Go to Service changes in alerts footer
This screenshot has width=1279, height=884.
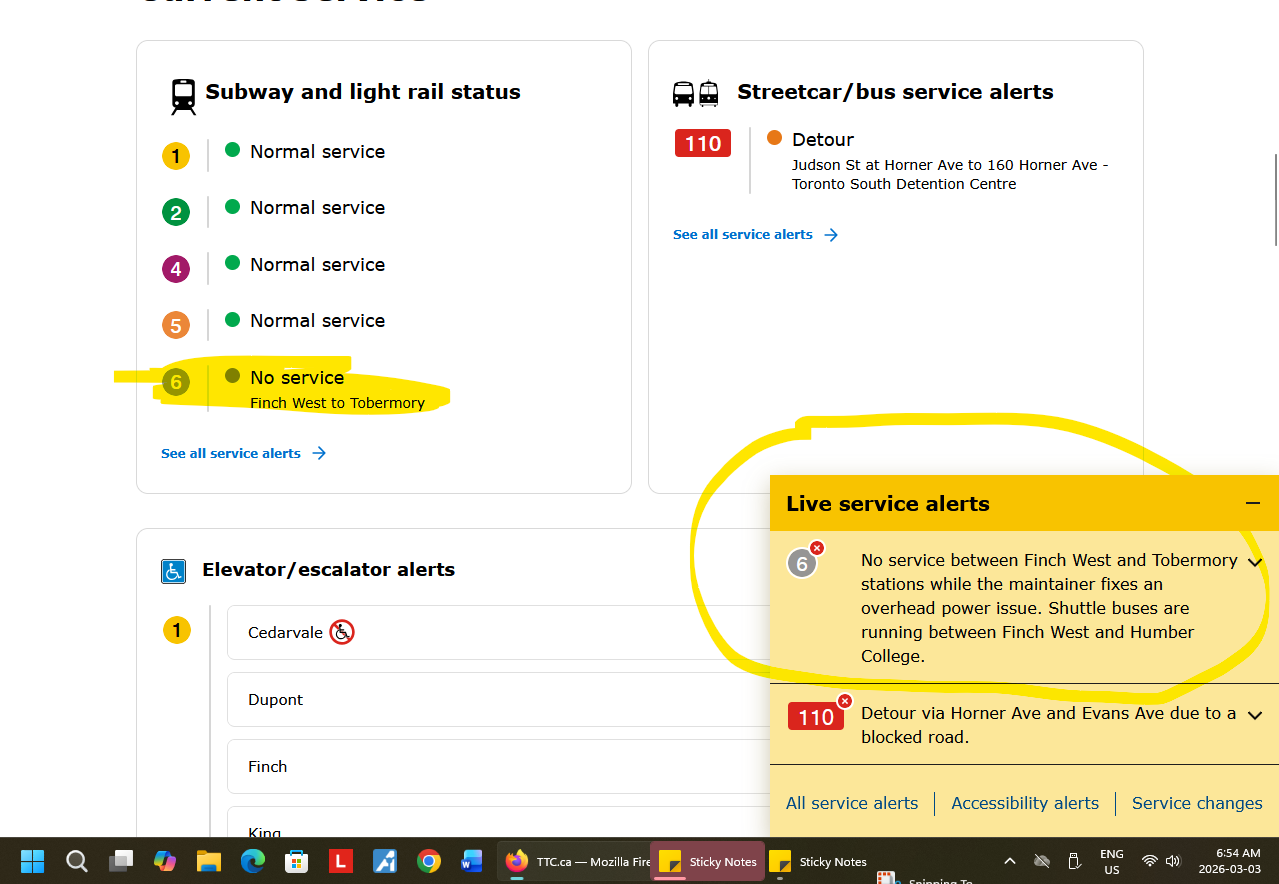[1196, 803]
